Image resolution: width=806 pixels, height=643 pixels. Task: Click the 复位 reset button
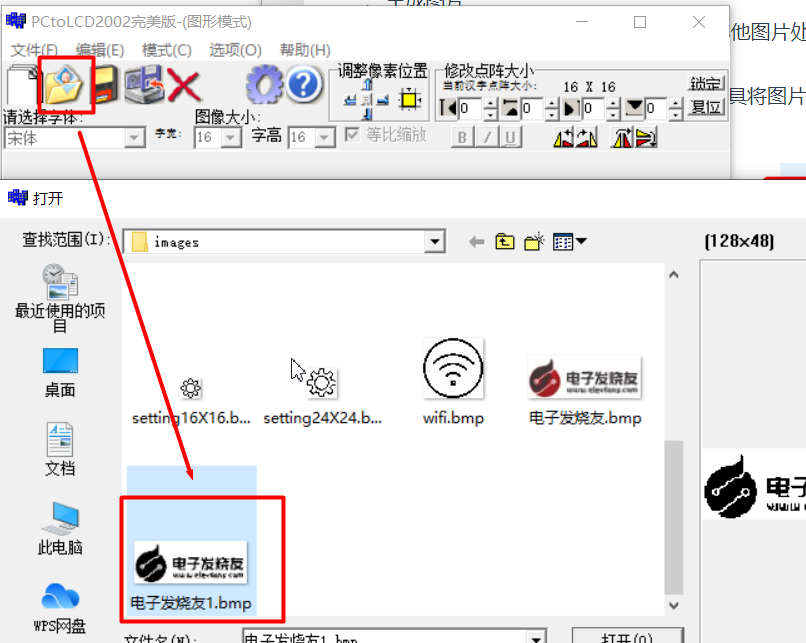(706, 107)
